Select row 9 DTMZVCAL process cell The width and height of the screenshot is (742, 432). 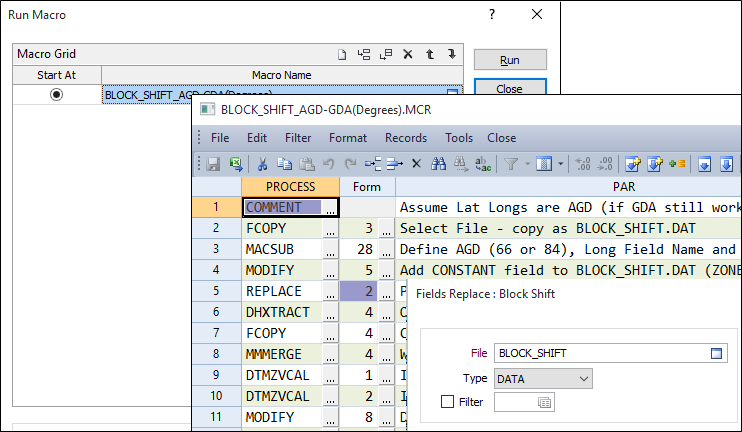283,375
